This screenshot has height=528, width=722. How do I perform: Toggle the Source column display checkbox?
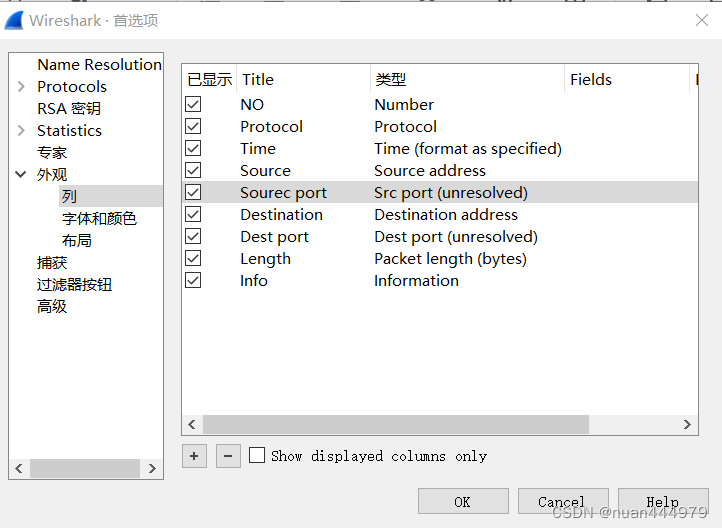pos(193,170)
